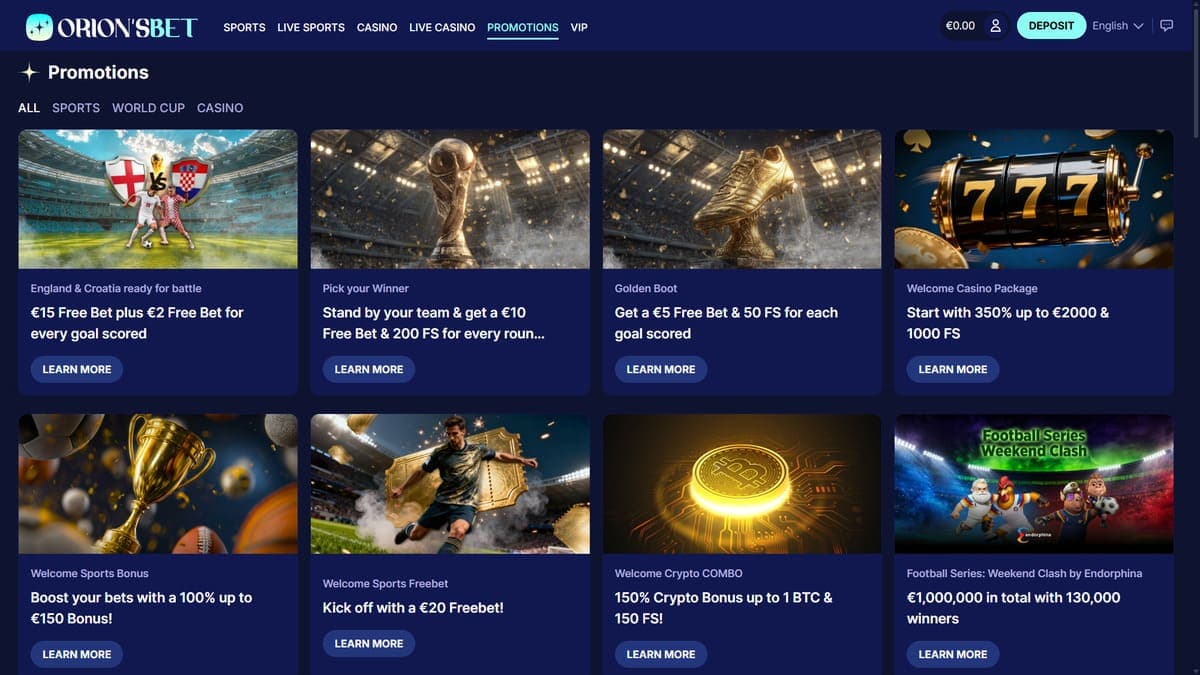Screen dimensions: 1200x675
Task: Learn more about Football Series Weekend Clash
Action: tap(953, 654)
